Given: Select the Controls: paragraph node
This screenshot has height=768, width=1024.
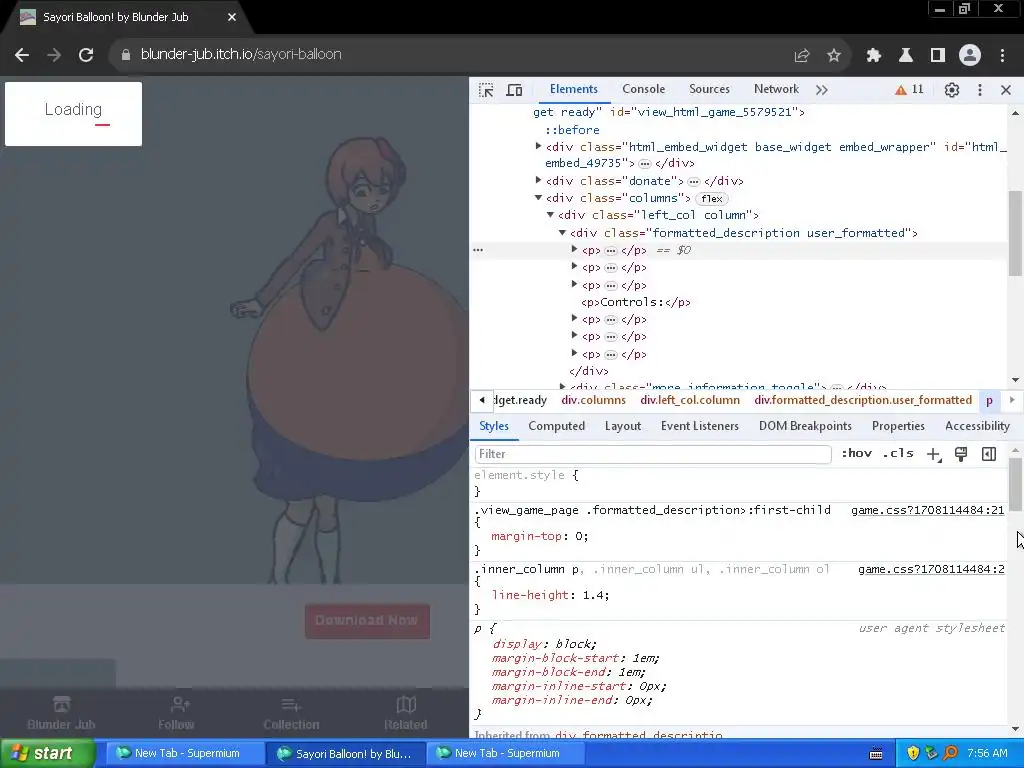Looking at the screenshot, I should pos(635,302).
